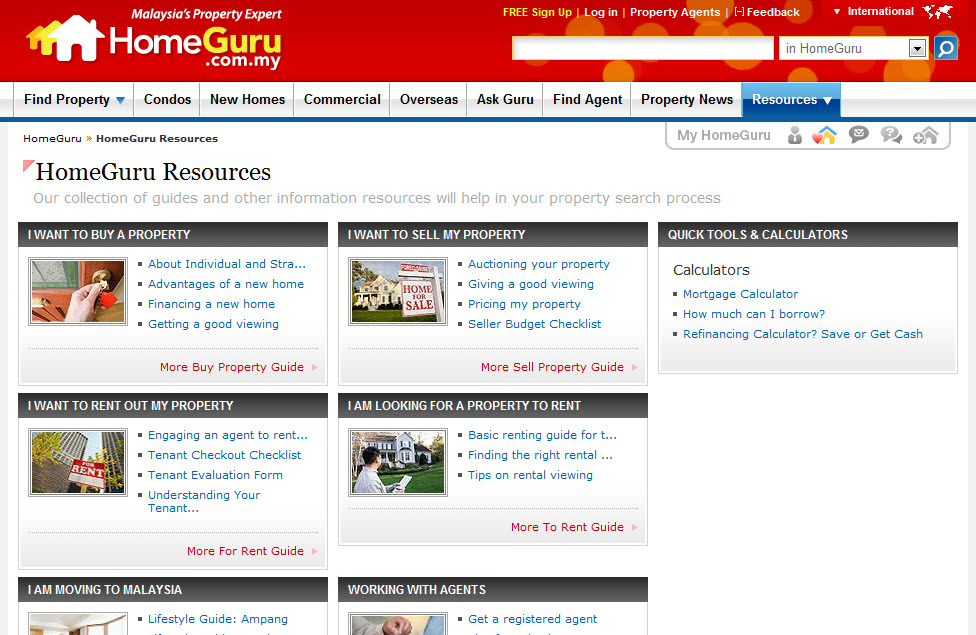Click the magnifier search button
Viewport: 976px width, 635px height.
click(x=945, y=48)
